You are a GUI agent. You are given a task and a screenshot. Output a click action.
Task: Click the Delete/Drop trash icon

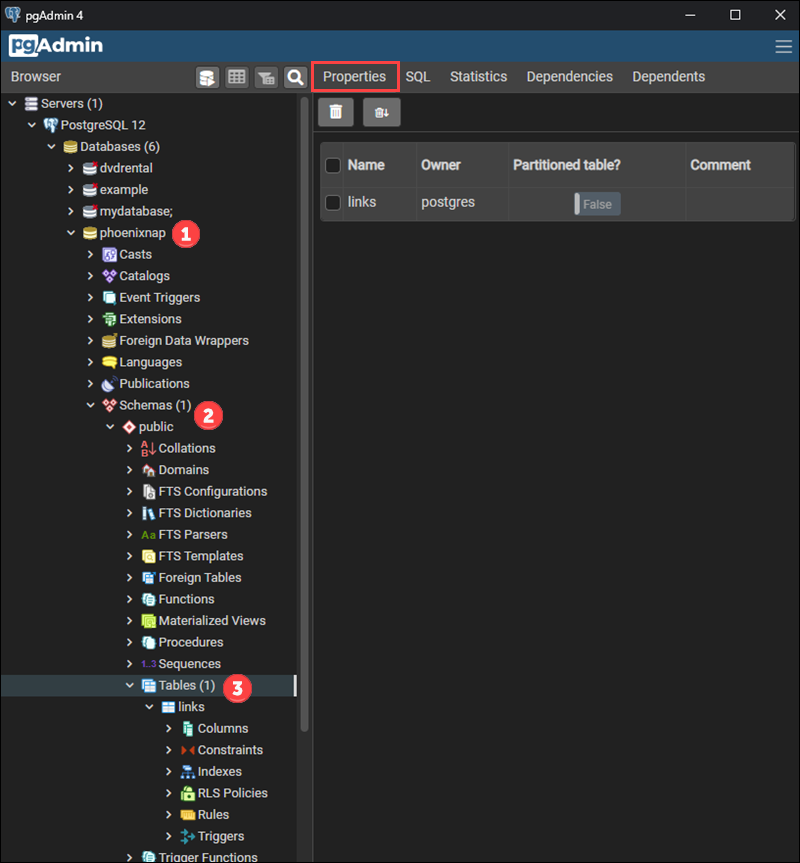(335, 112)
